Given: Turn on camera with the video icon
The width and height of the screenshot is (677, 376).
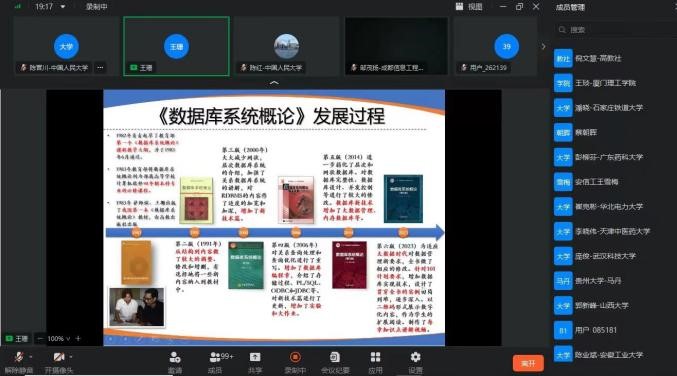Looking at the screenshot, I should tap(59, 357).
